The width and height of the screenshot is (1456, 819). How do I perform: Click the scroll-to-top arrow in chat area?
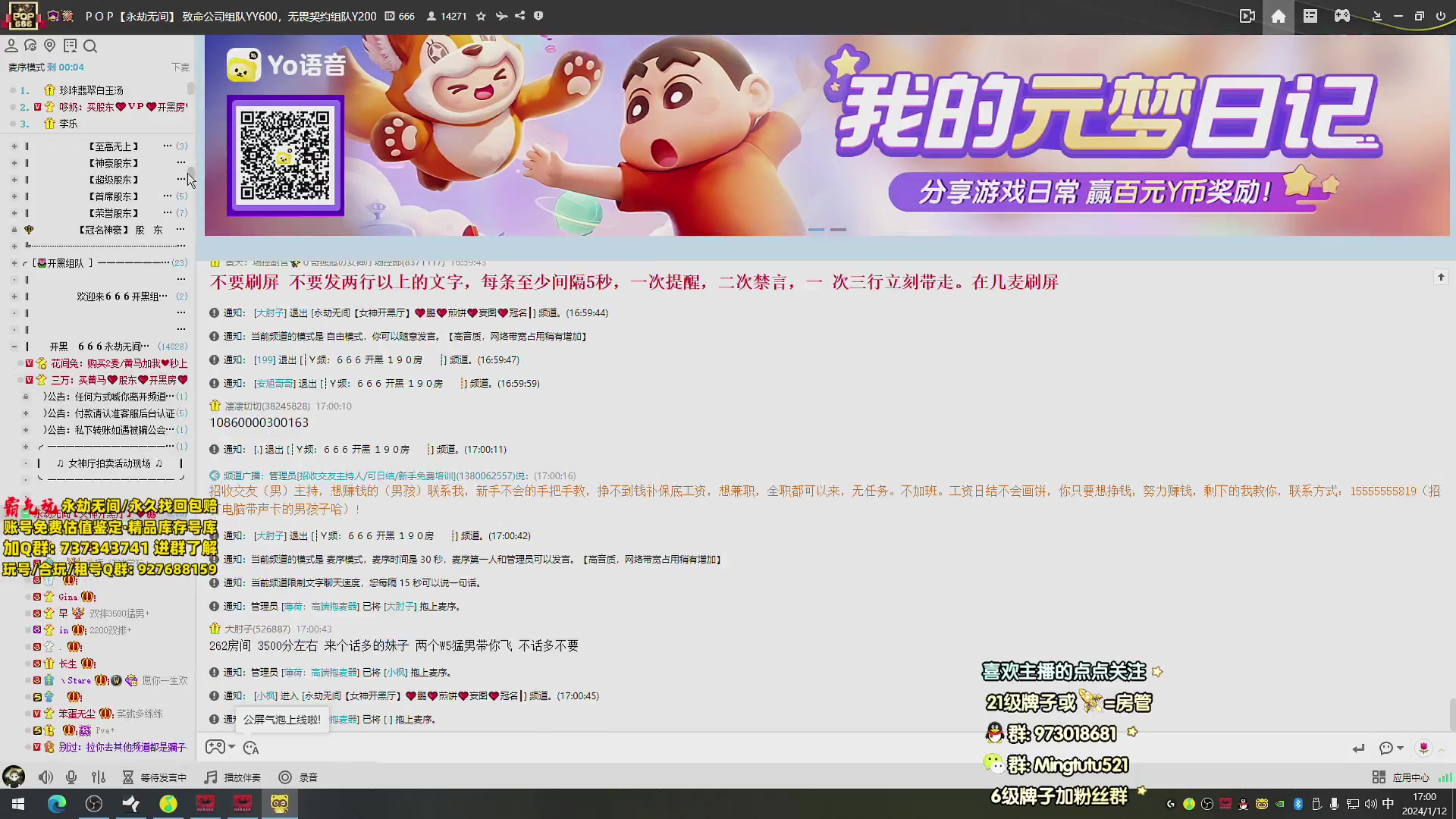[x=1441, y=278]
